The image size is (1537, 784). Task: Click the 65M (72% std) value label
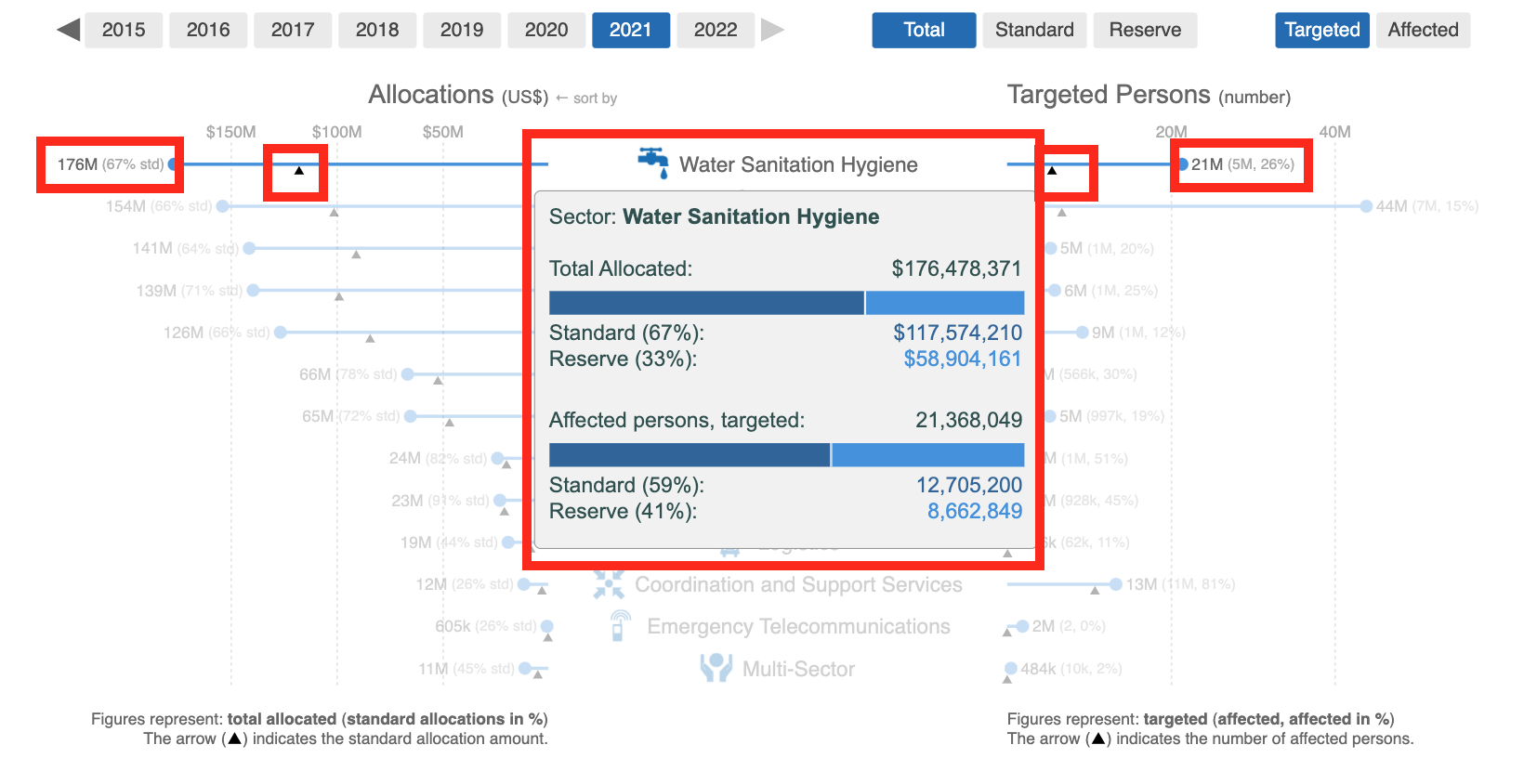350,416
